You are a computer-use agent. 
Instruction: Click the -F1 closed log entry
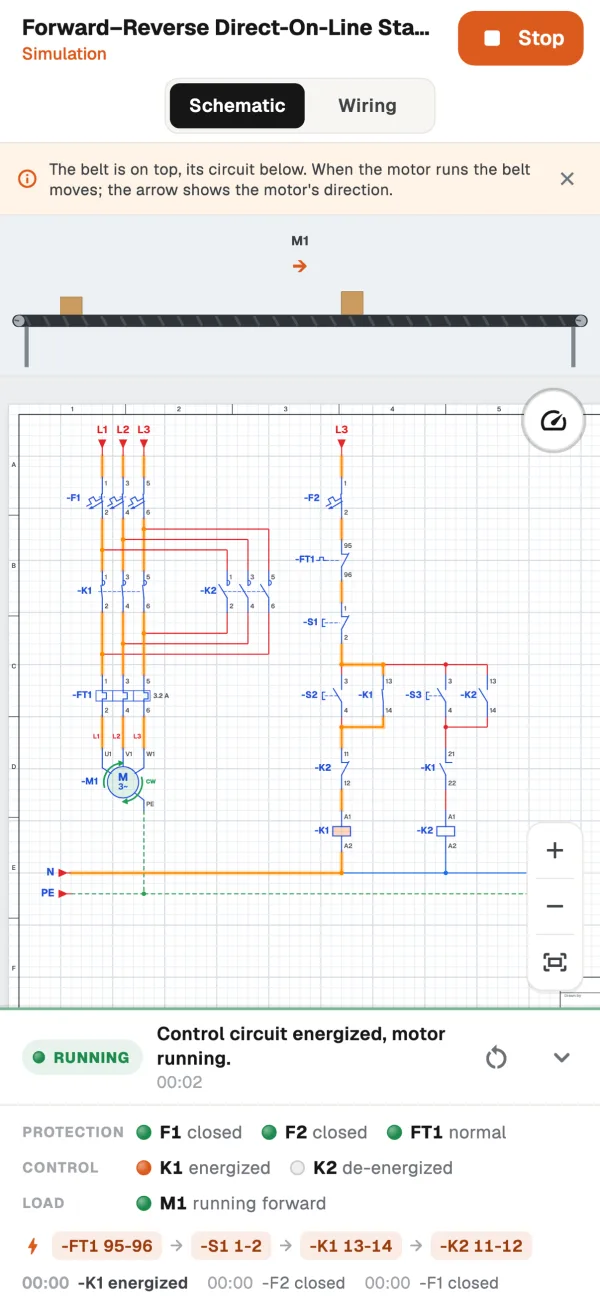pos(431,1283)
